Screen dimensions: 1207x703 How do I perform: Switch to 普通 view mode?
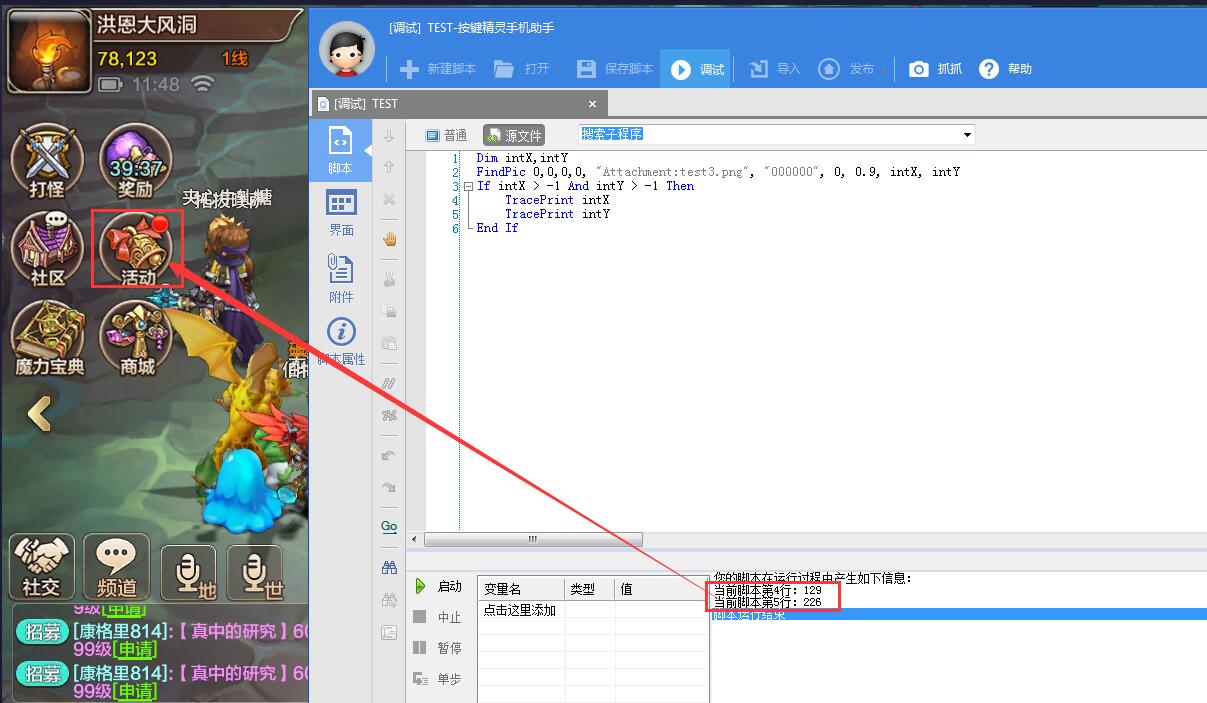click(x=446, y=135)
